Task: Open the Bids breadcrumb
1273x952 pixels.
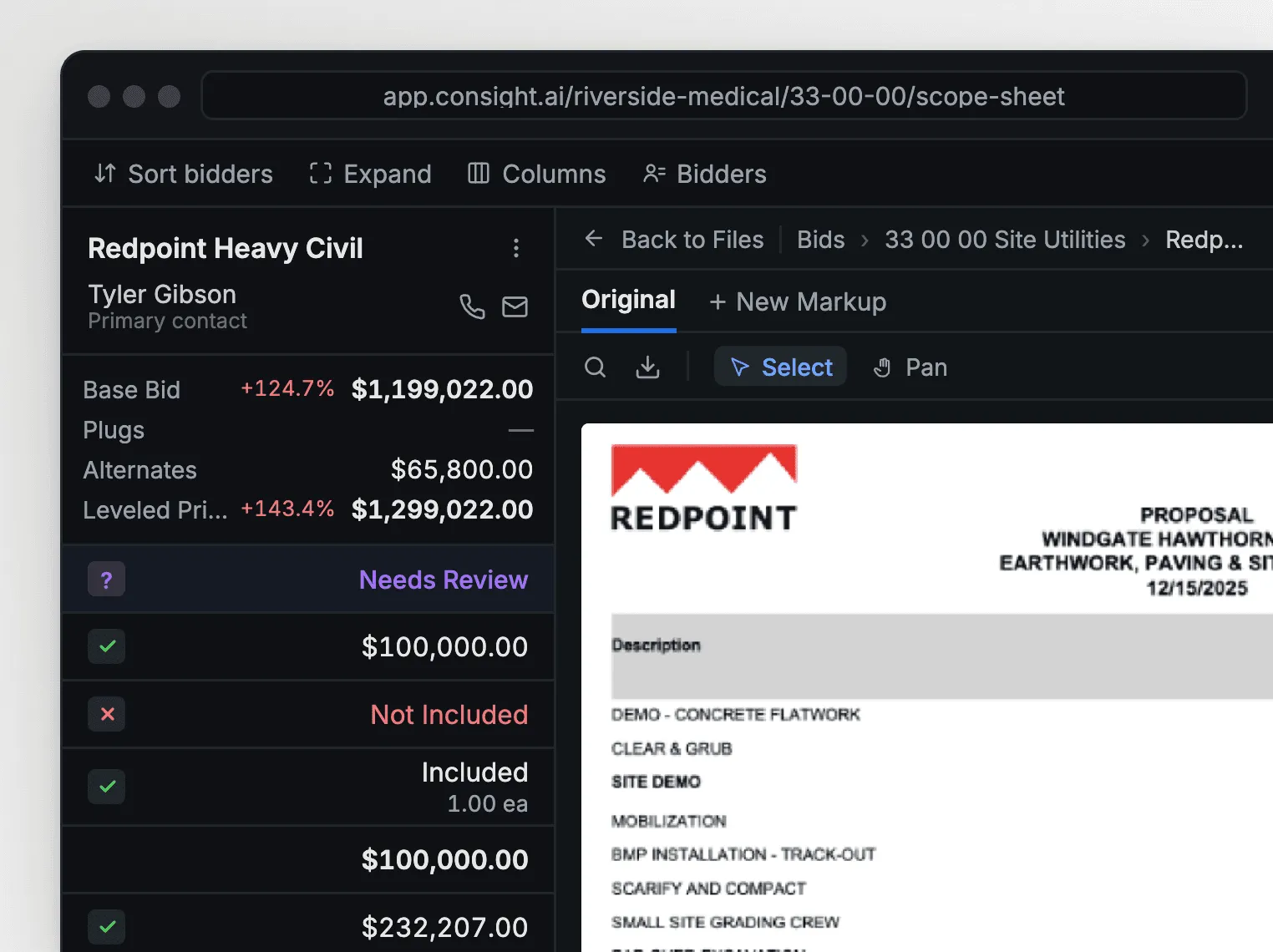Action: [821, 240]
